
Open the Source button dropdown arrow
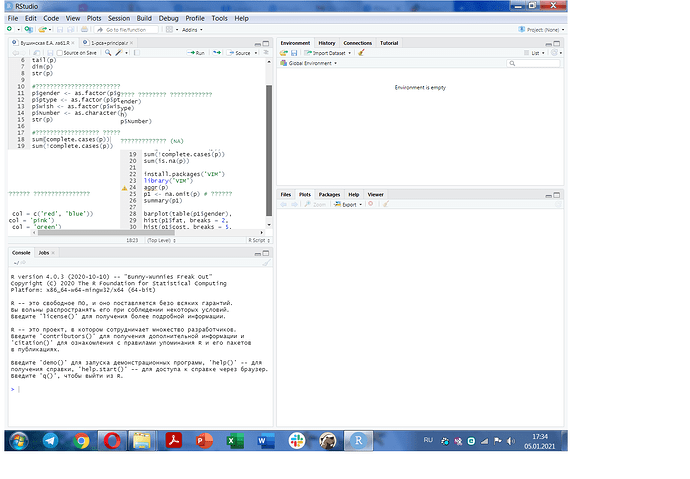click(x=256, y=53)
